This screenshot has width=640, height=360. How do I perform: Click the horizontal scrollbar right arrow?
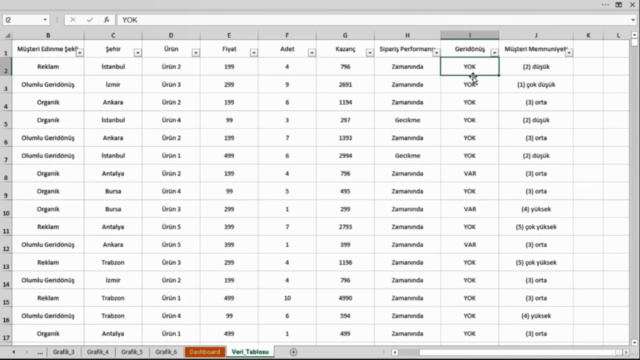[x=627, y=352]
